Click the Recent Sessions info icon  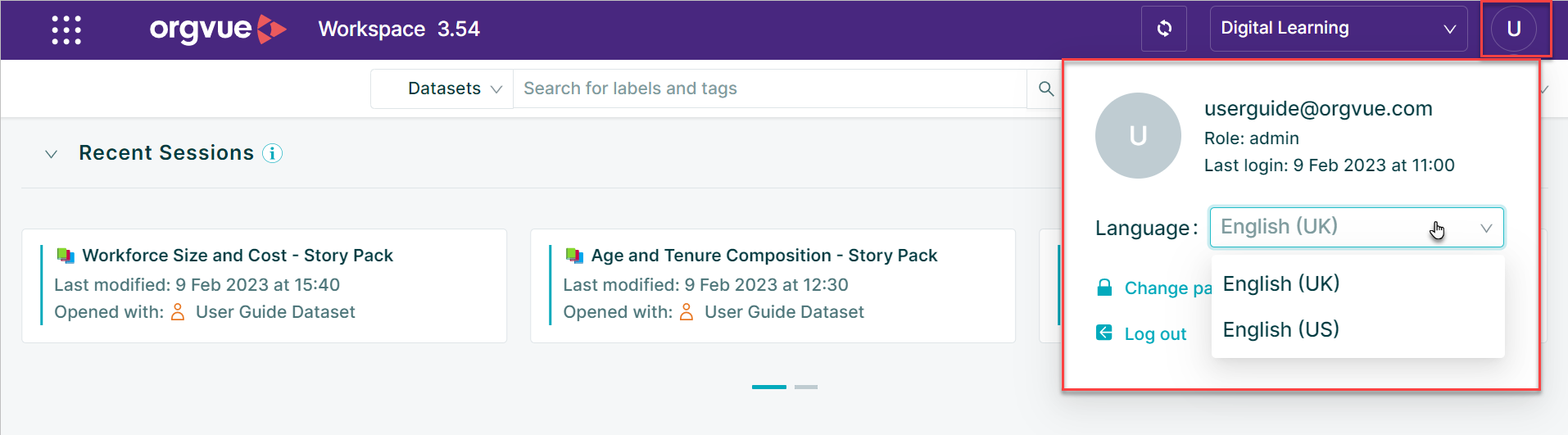273,153
